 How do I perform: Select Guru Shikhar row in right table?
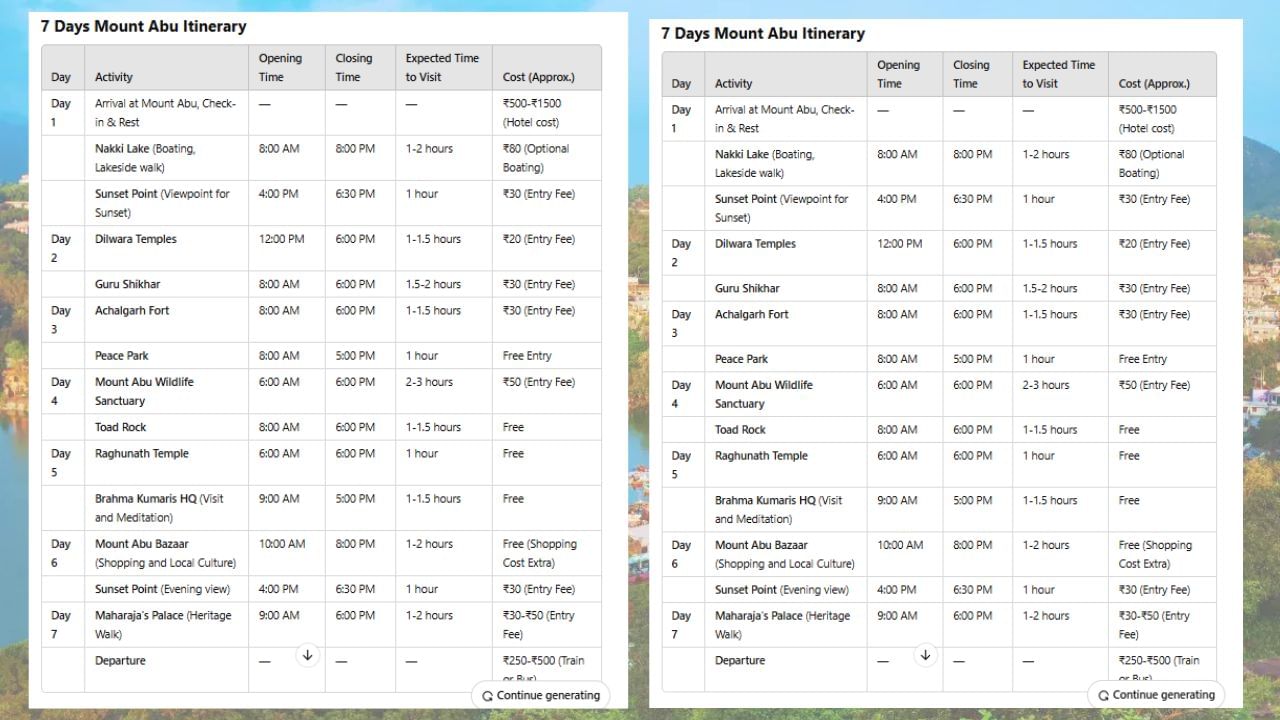pos(939,288)
